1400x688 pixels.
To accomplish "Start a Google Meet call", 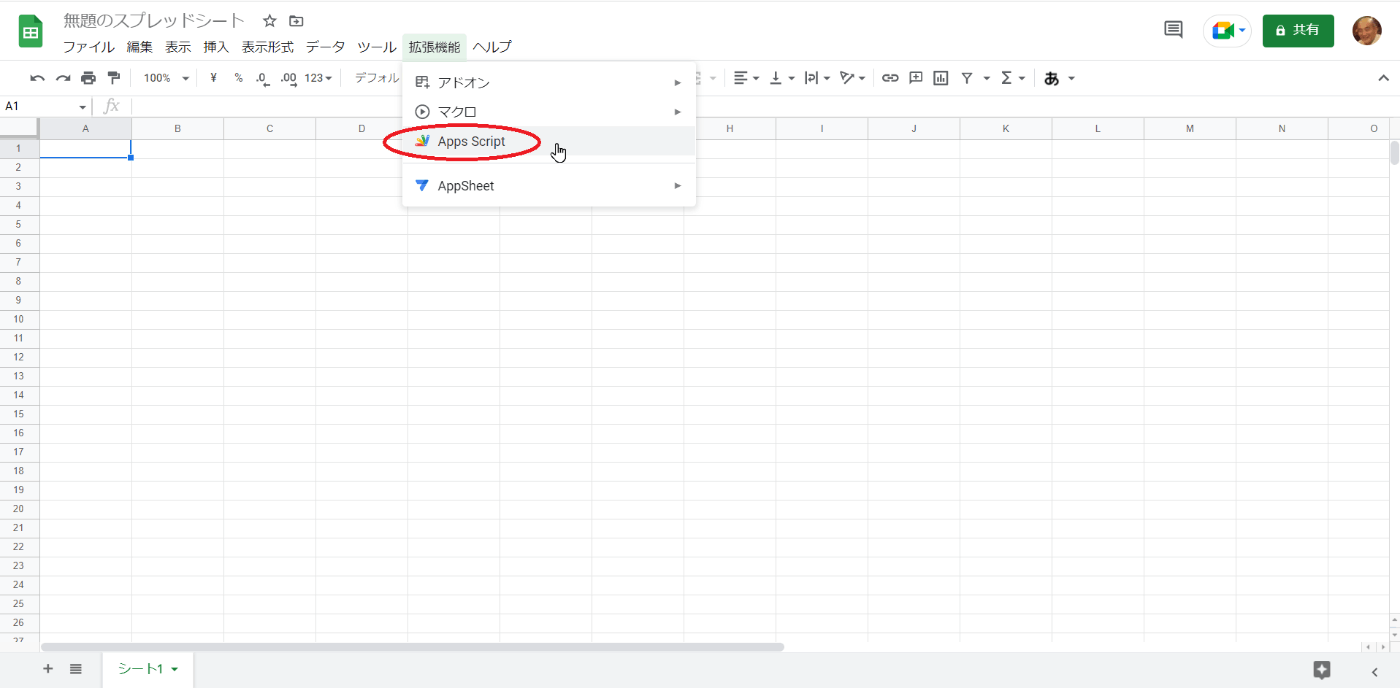I will [x=1222, y=31].
